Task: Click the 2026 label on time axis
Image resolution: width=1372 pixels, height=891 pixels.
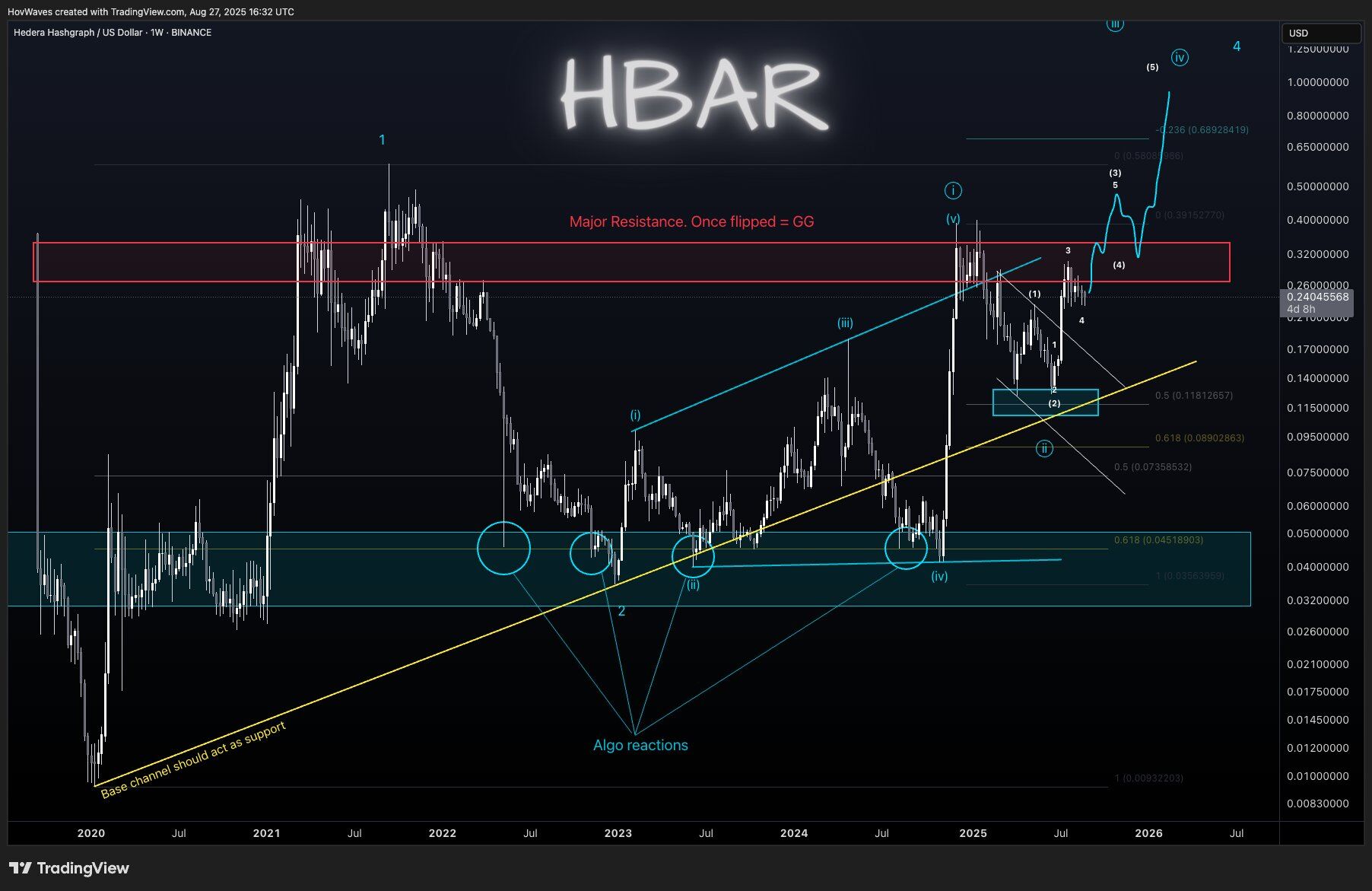Action: 1148,833
